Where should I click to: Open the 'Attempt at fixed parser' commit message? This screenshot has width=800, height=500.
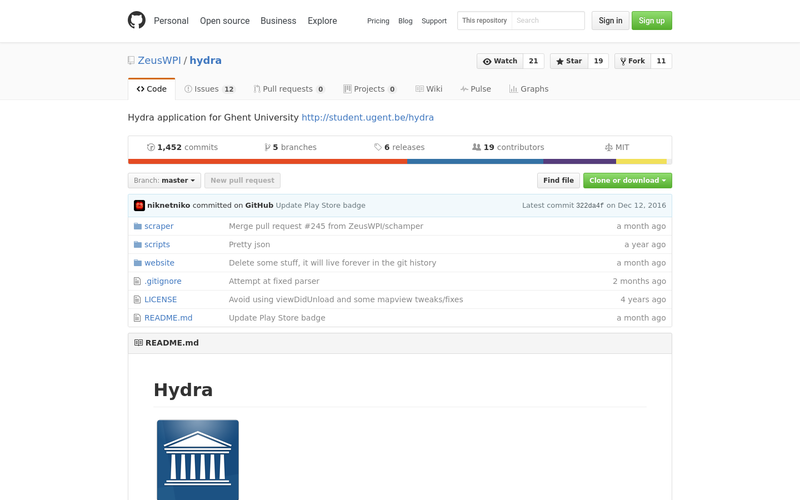click(274, 281)
